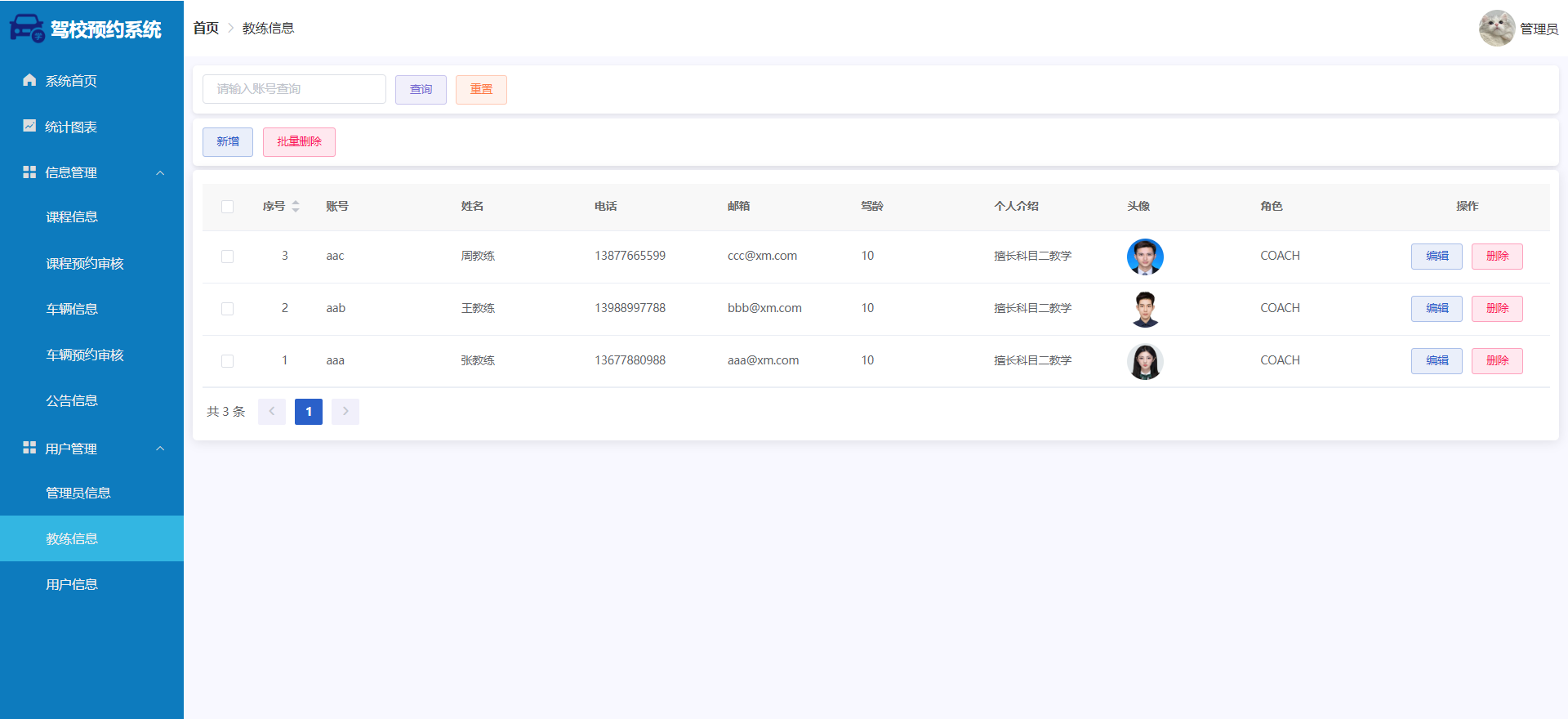Delete the 王教练 row

pyautogui.click(x=1497, y=309)
